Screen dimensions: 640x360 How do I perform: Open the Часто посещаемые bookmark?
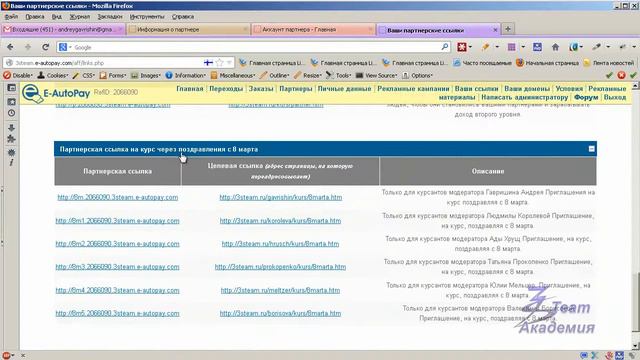482,63
